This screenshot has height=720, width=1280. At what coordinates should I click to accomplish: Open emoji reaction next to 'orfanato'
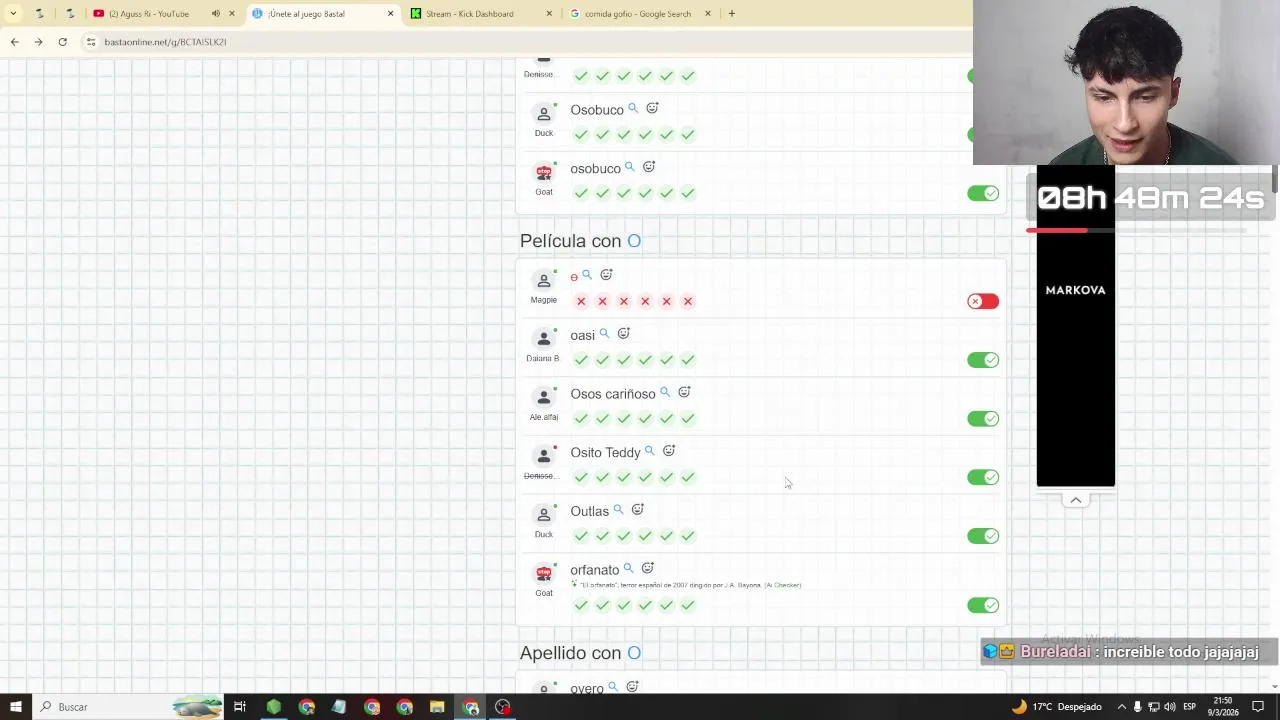(647, 568)
